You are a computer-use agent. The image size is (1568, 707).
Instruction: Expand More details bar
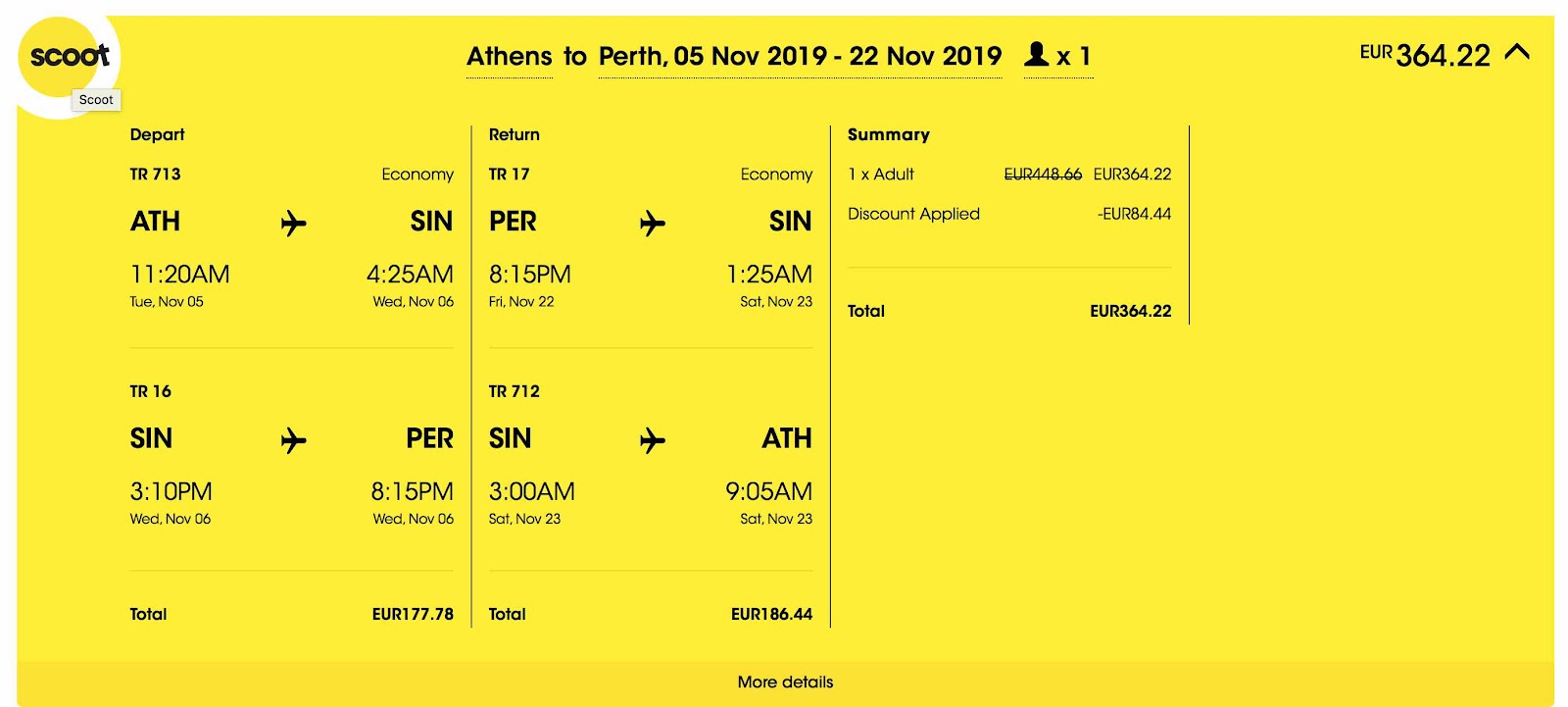(785, 682)
